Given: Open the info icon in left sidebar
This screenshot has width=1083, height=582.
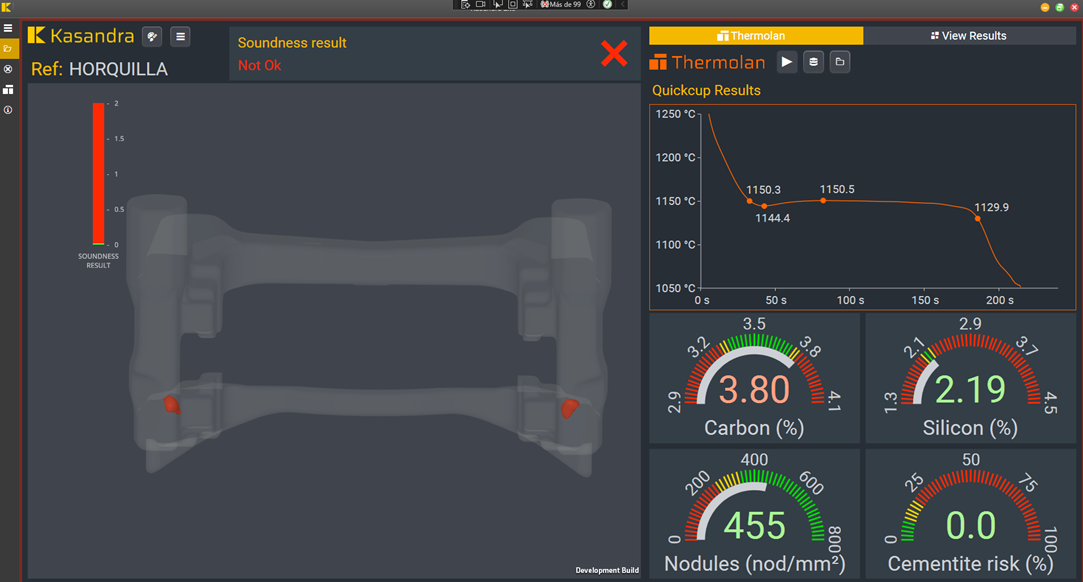Looking at the screenshot, I should (8, 110).
